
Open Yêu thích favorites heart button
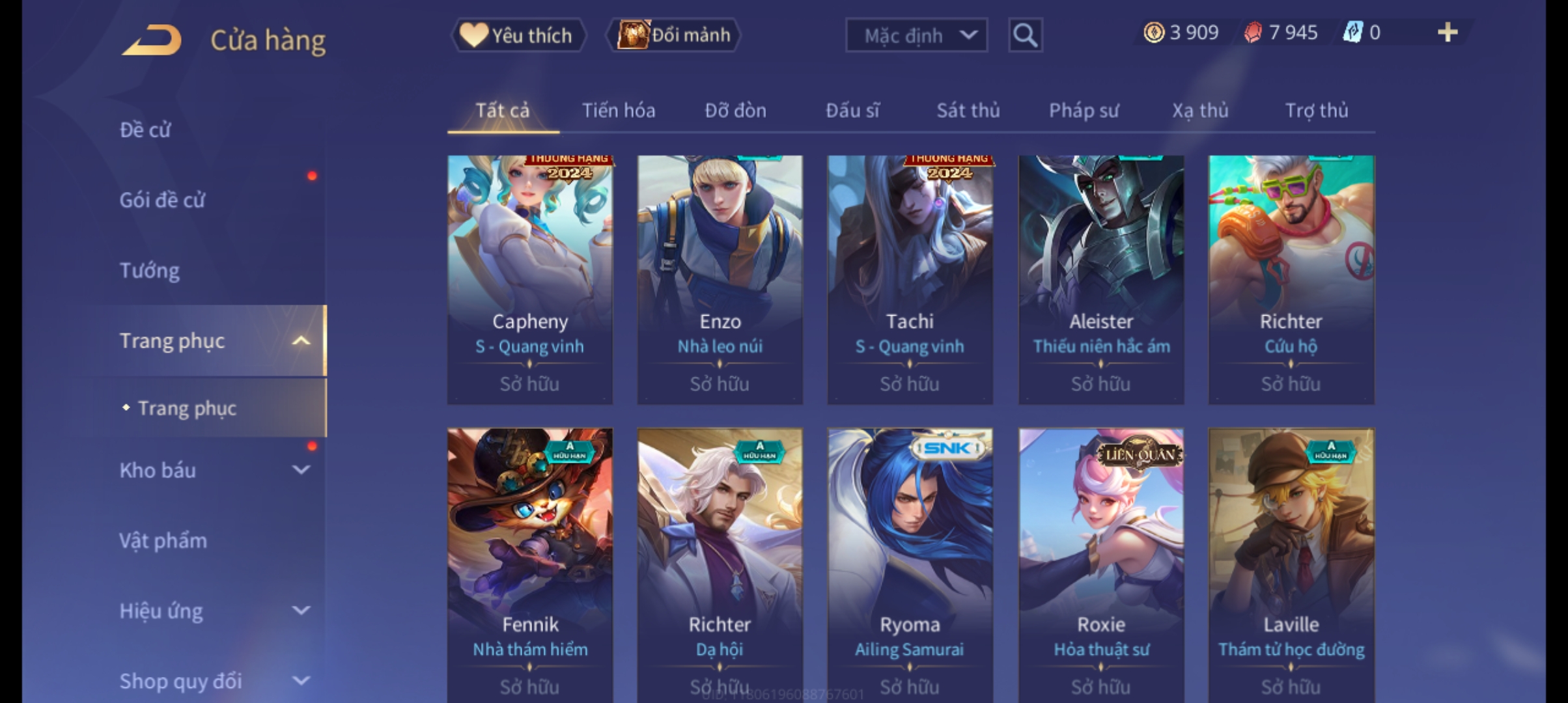[518, 35]
